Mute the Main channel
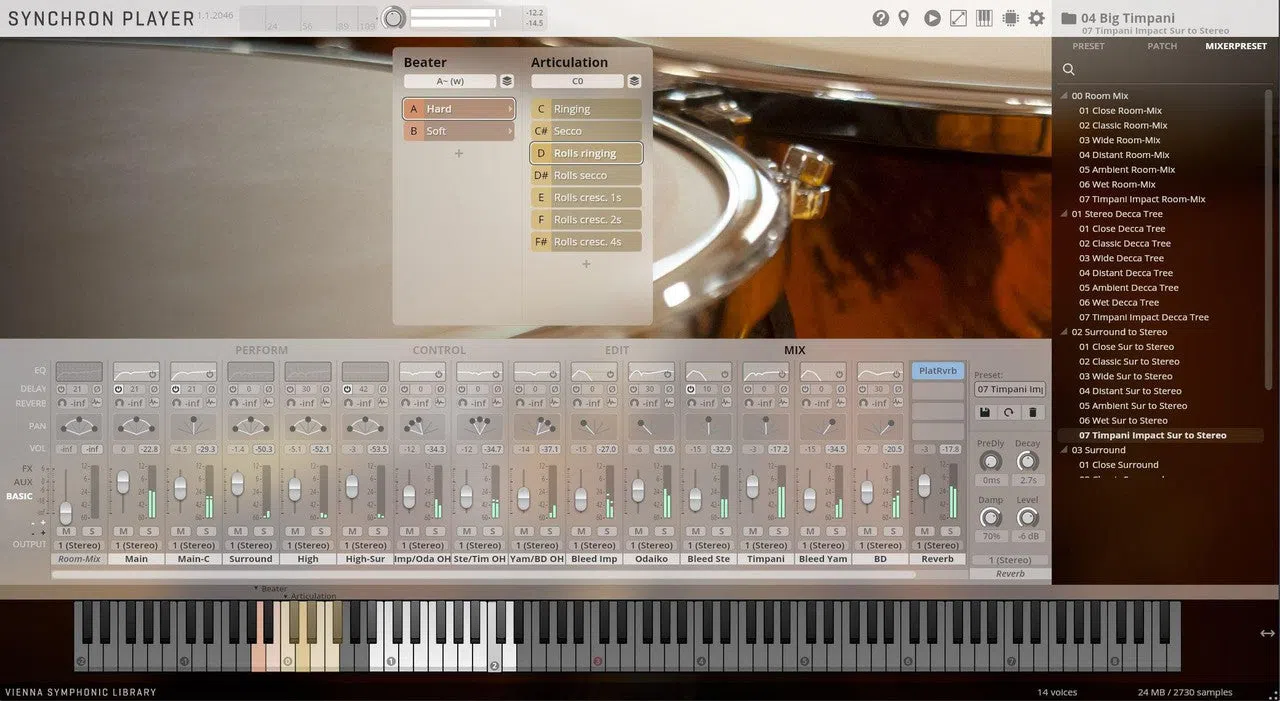The width and height of the screenshot is (1280, 701). (123, 531)
